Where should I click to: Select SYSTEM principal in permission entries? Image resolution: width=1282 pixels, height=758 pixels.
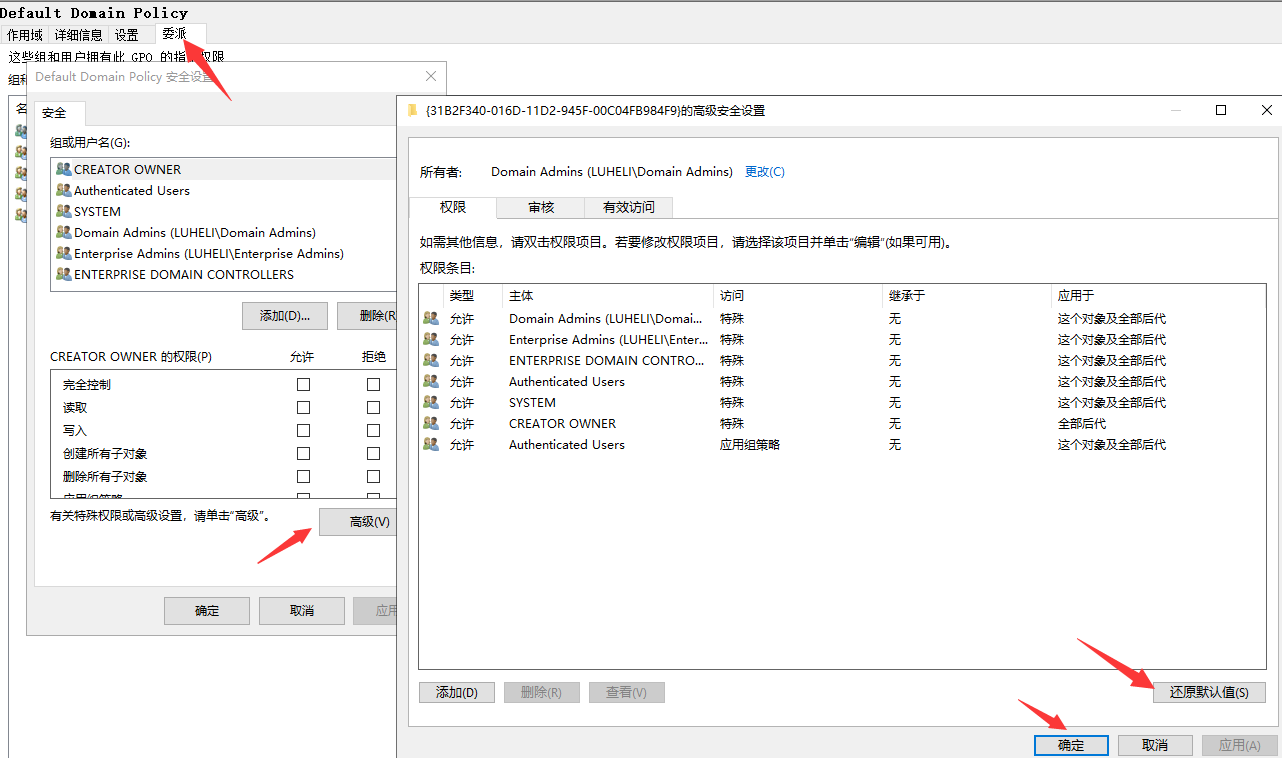tap(532, 402)
